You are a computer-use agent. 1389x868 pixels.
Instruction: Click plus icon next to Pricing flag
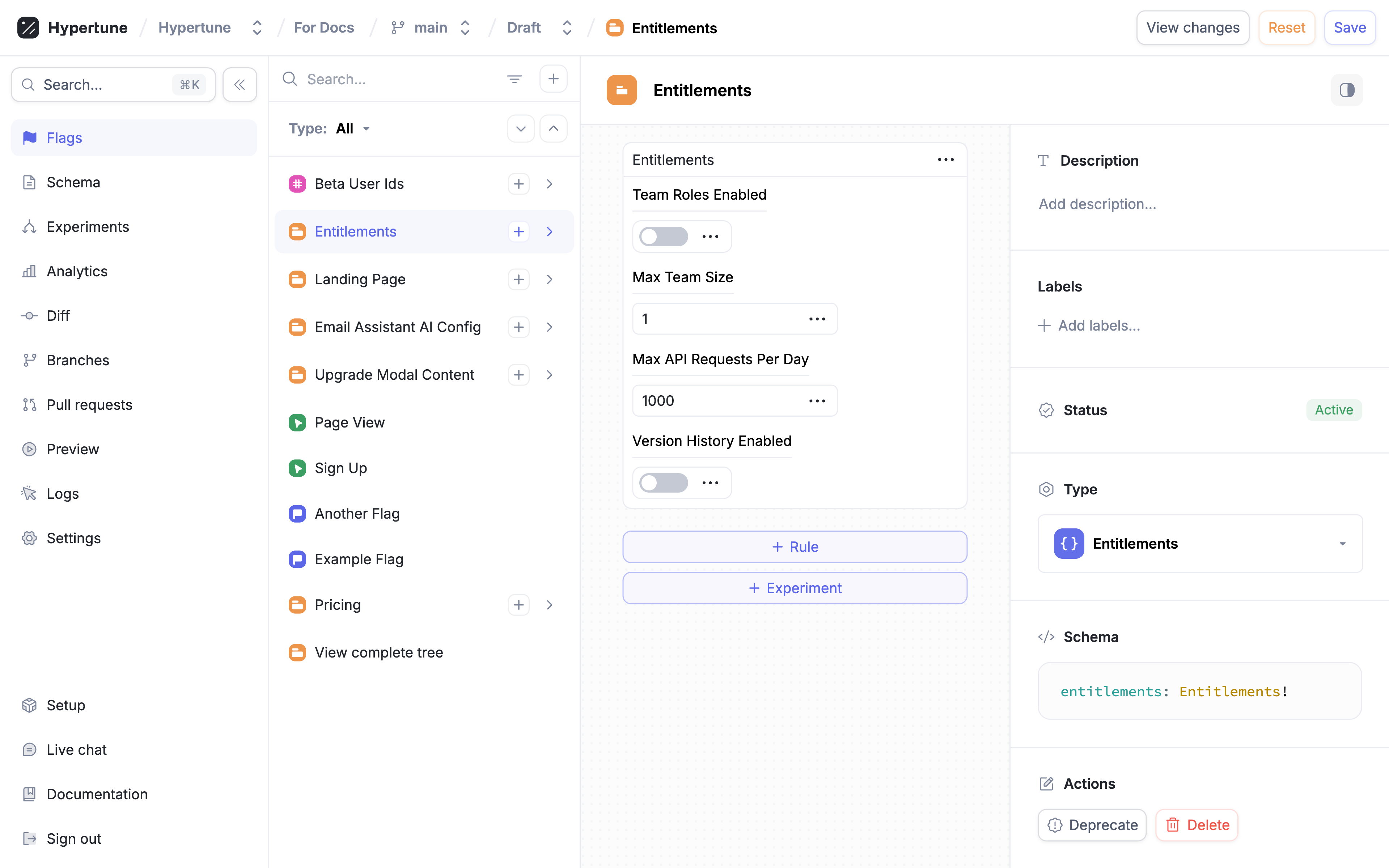pos(518,604)
